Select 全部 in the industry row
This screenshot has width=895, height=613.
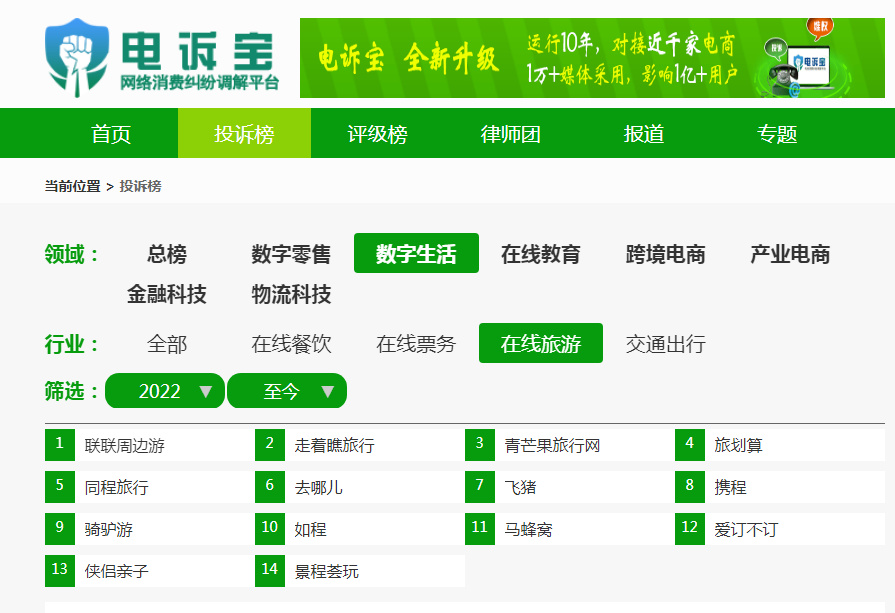point(167,344)
